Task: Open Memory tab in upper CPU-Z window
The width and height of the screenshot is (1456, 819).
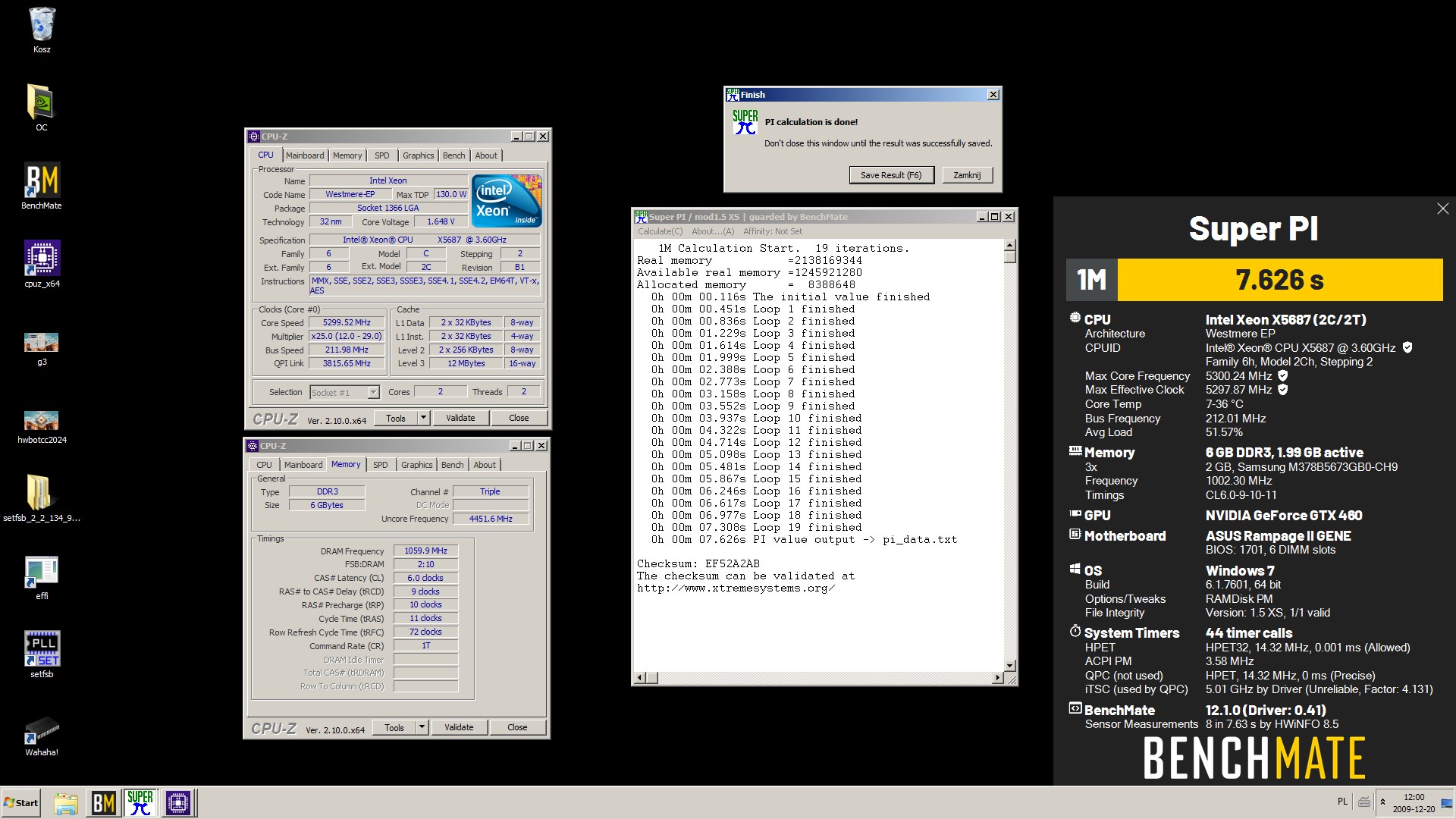Action: pyautogui.click(x=347, y=155)
